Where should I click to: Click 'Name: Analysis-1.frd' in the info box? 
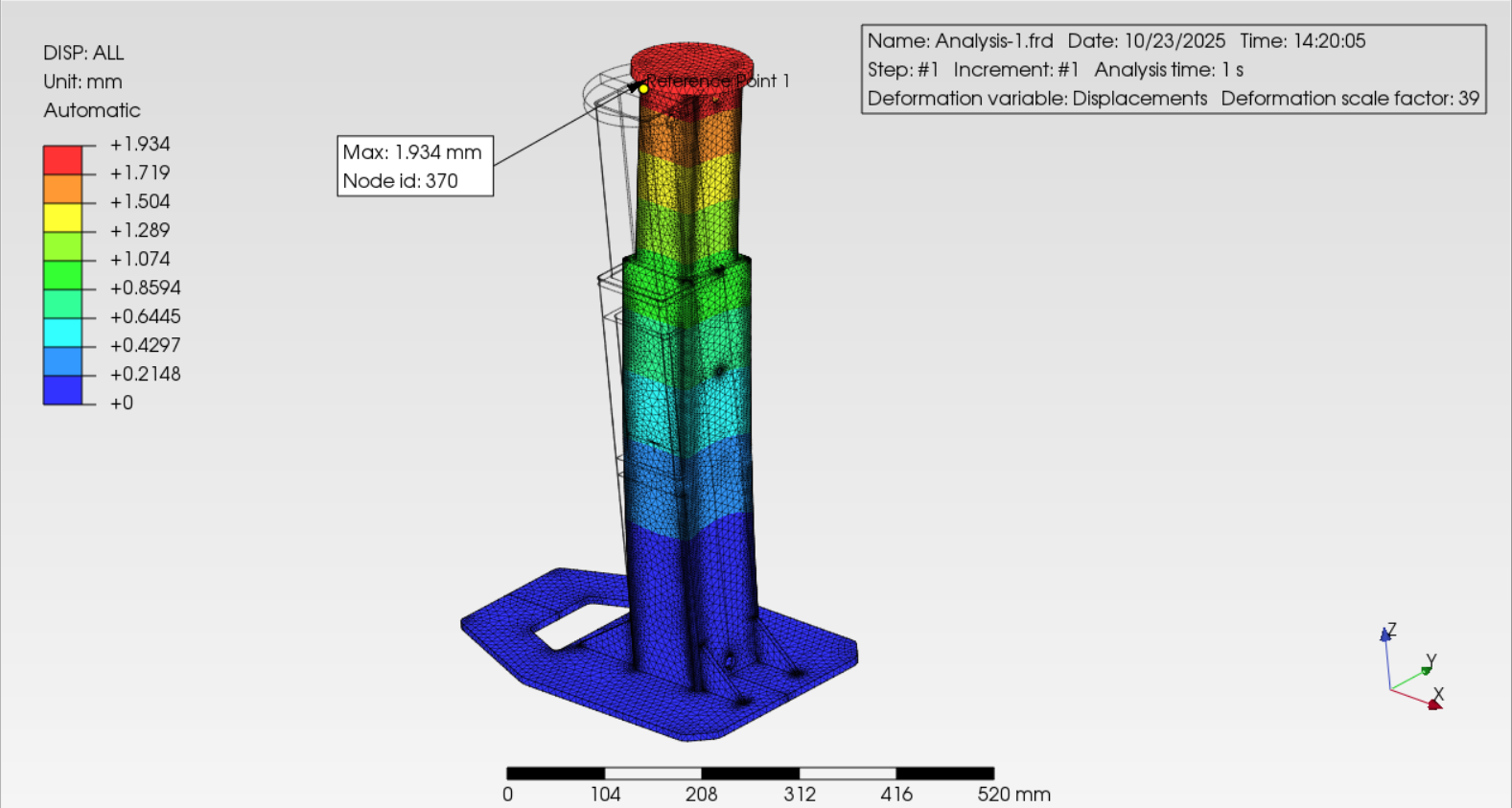[960, 41]
